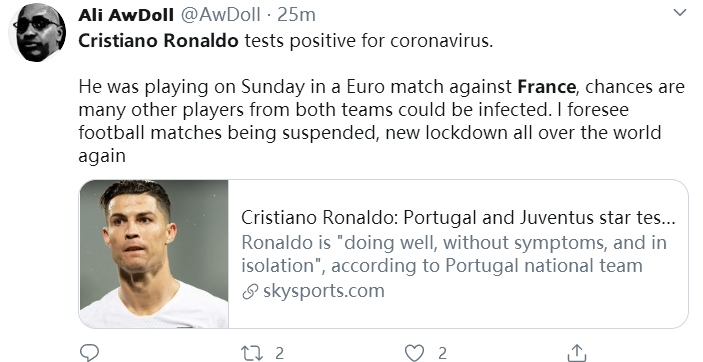Screen dimensions: 703x362
Task: Click the bold France keyword
Action: 547,87
